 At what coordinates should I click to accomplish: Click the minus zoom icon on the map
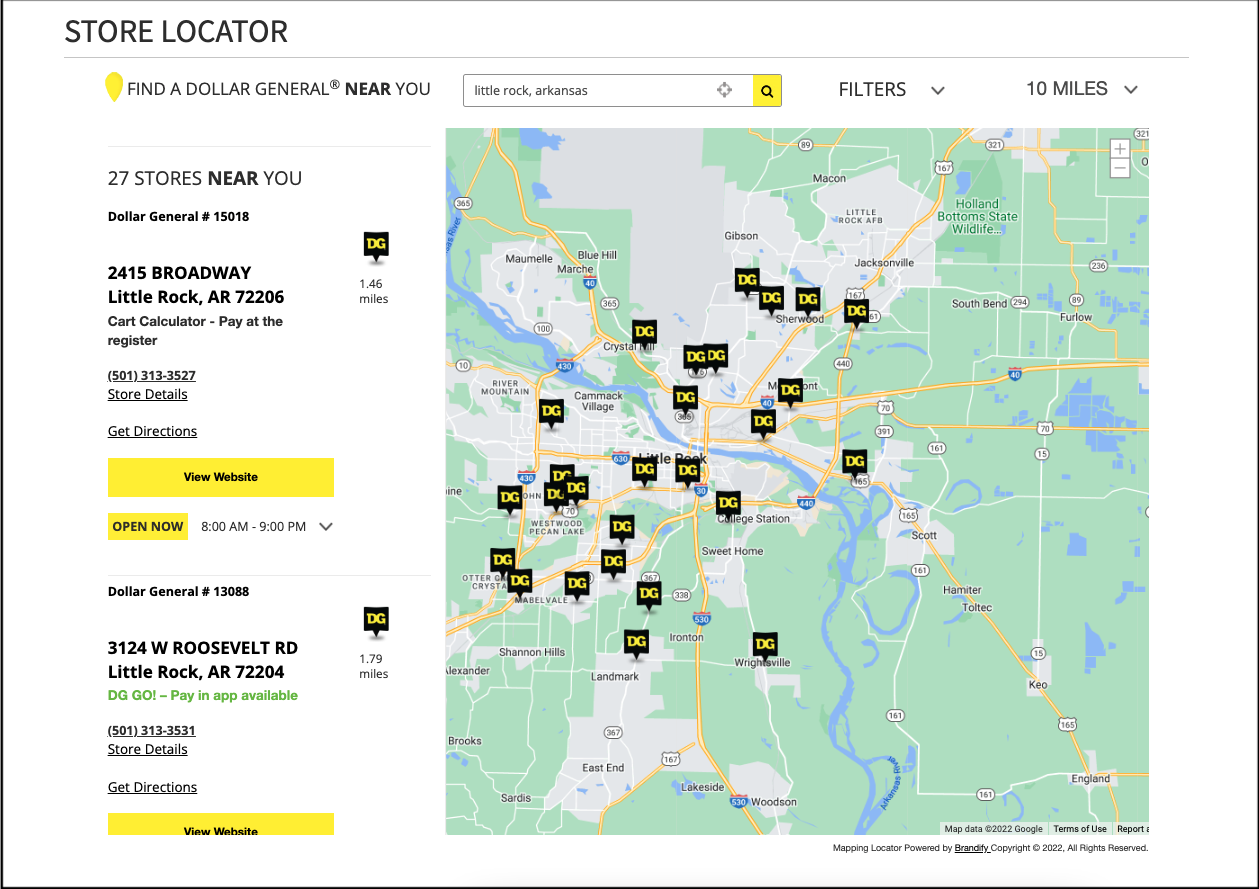pyautogui.click(x=1120, y=169)
